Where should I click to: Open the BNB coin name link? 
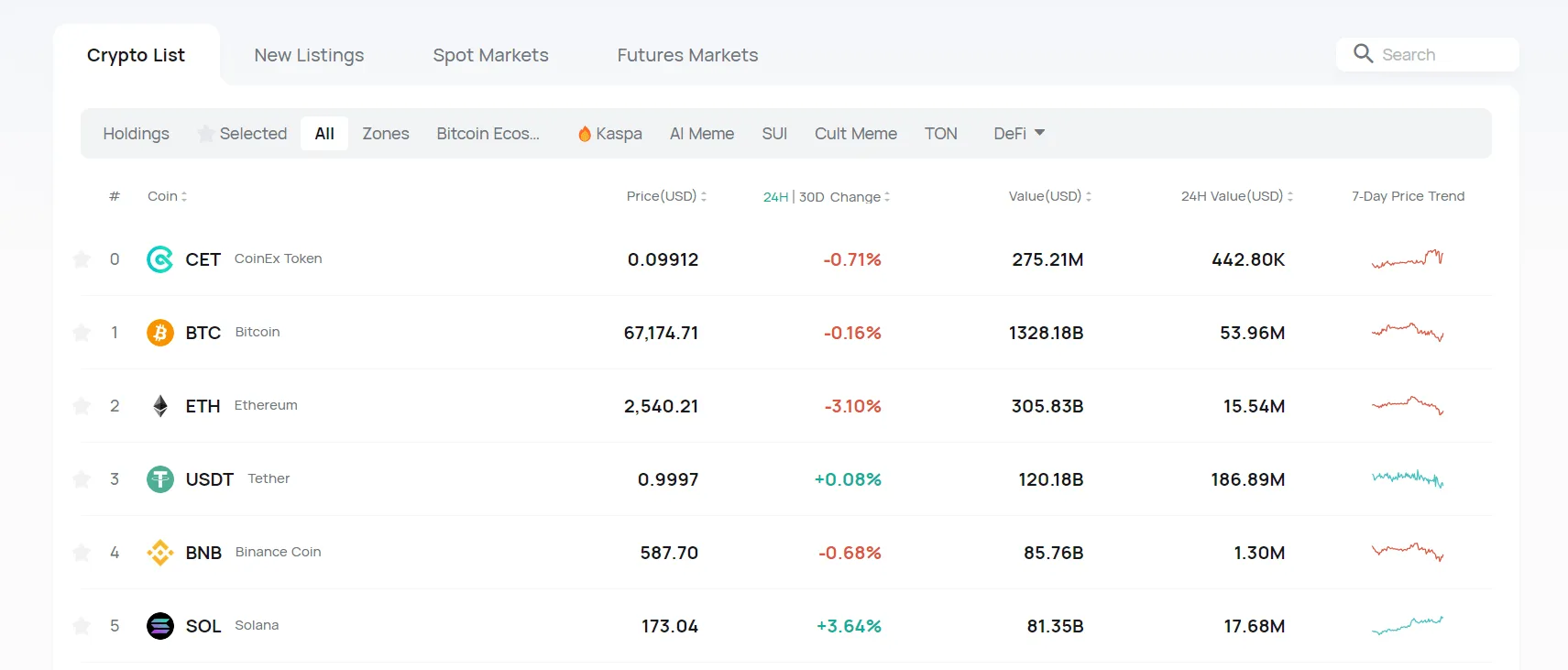pyautogui.click(x=203, y=553)
